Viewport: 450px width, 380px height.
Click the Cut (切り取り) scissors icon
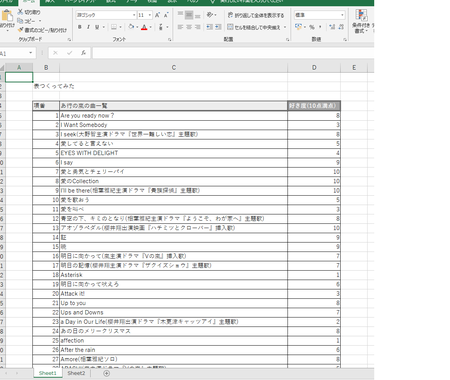coord(20,12)
